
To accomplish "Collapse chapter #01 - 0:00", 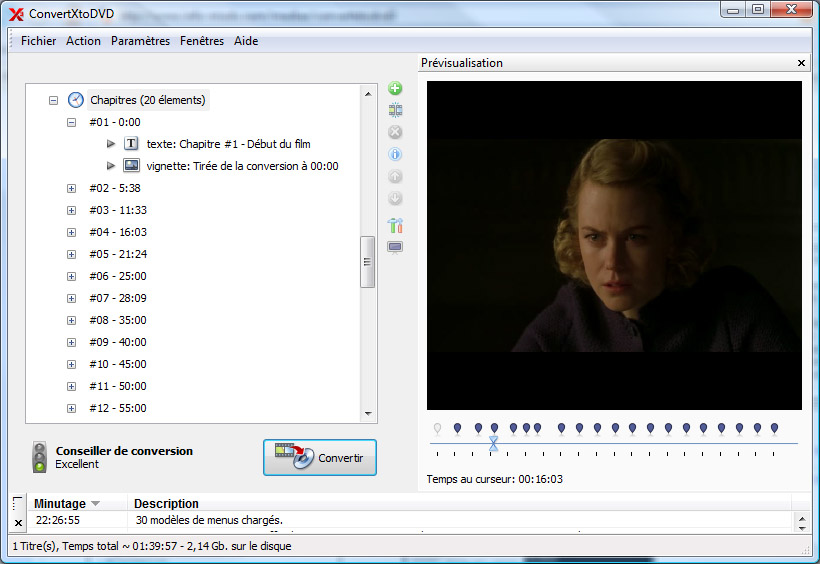I will [72, 122].
